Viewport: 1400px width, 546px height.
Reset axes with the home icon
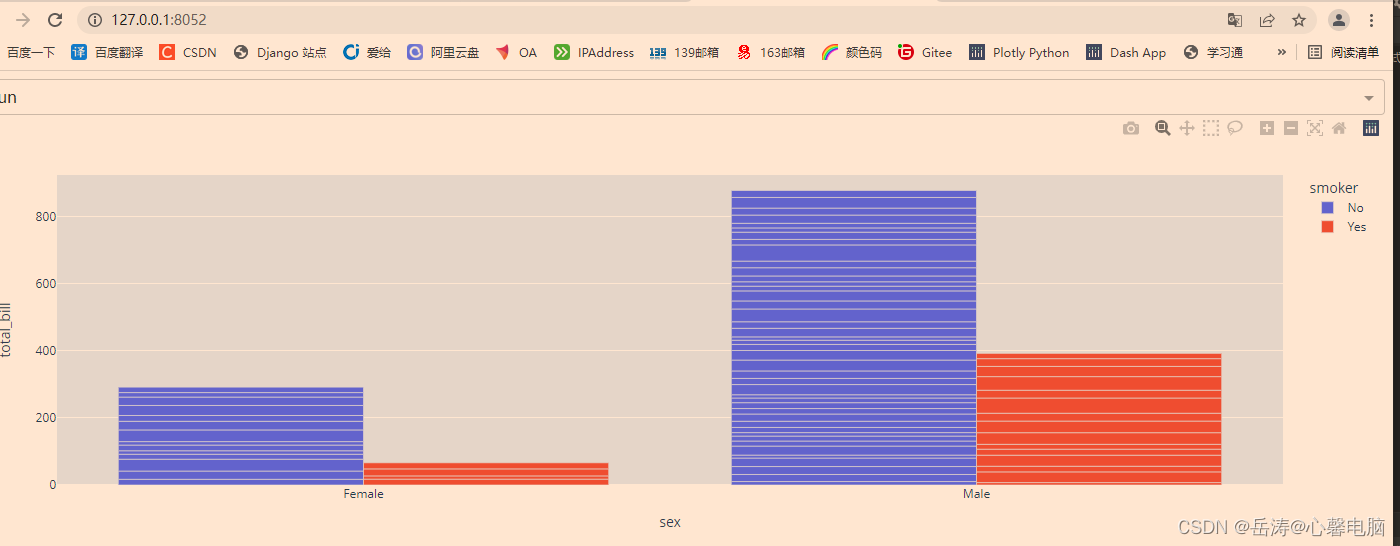pyautogui.click(x=1339, y=128)
